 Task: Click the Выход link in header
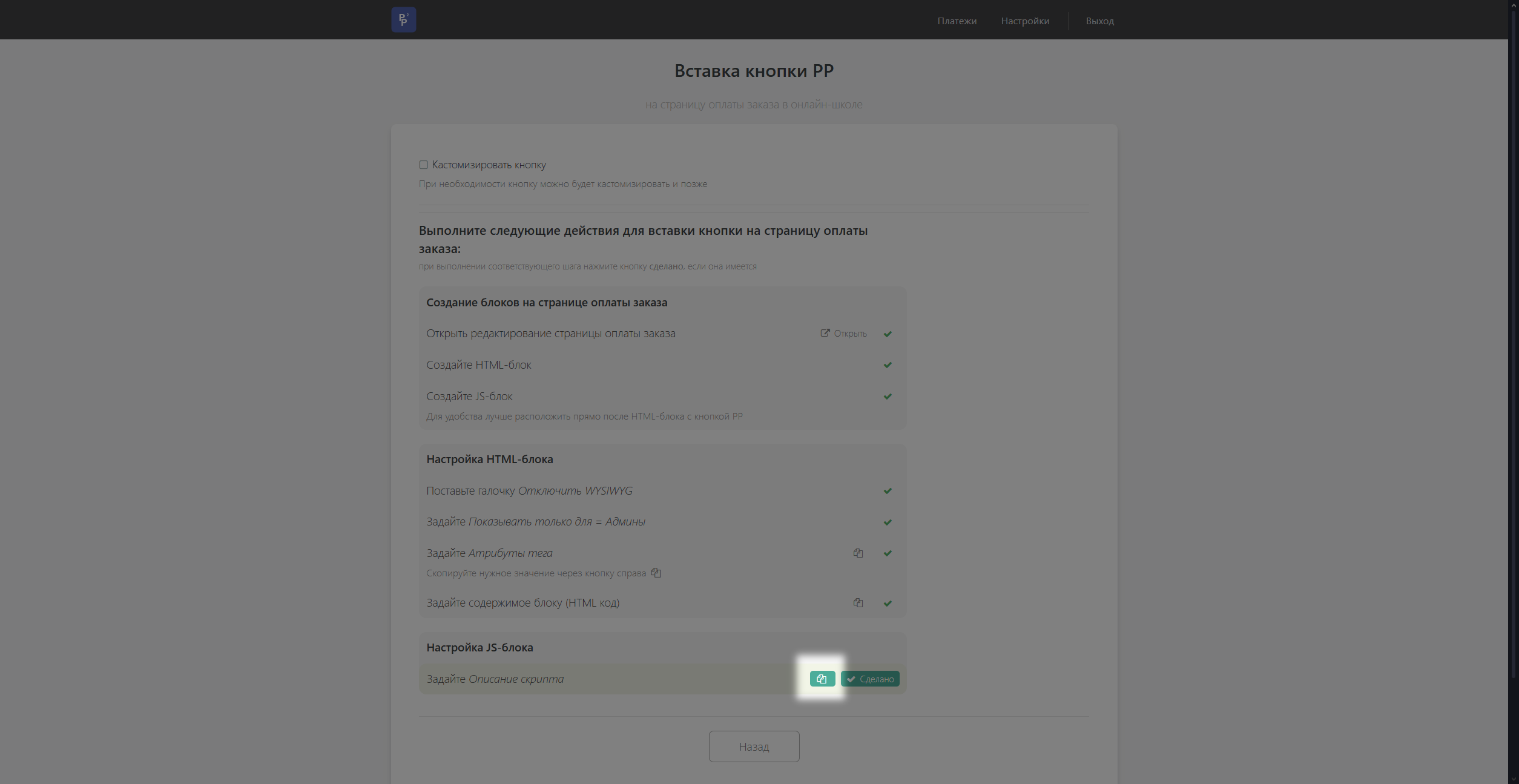coord(1099,21)
